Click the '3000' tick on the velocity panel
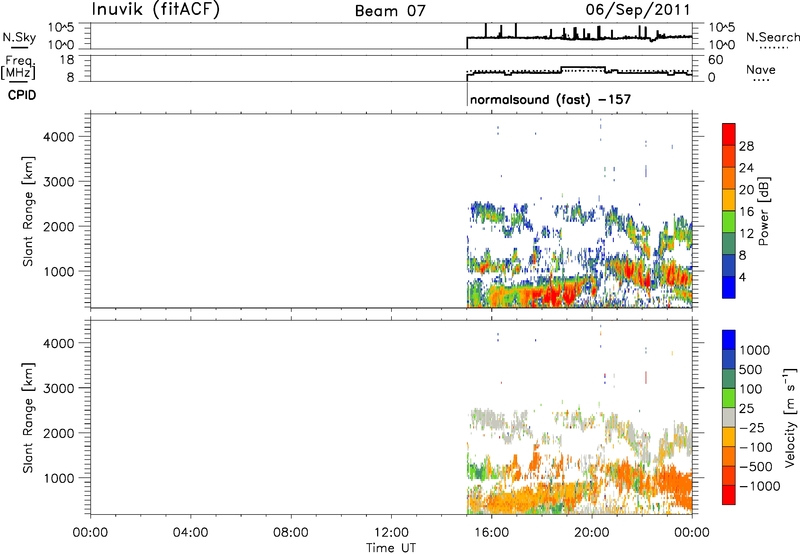Image resolution: width=800 pixels, height=554 pixels. coord(59,388)
